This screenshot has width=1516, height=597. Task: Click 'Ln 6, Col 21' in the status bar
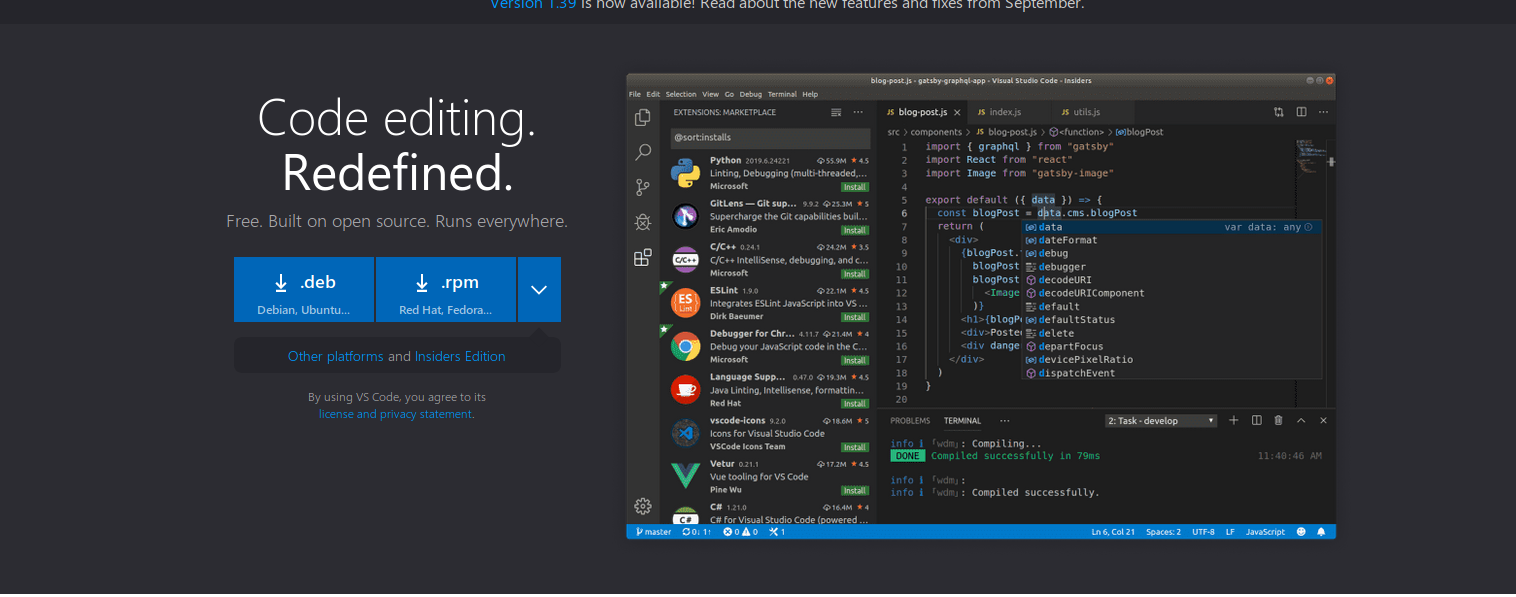point(1113,532)
